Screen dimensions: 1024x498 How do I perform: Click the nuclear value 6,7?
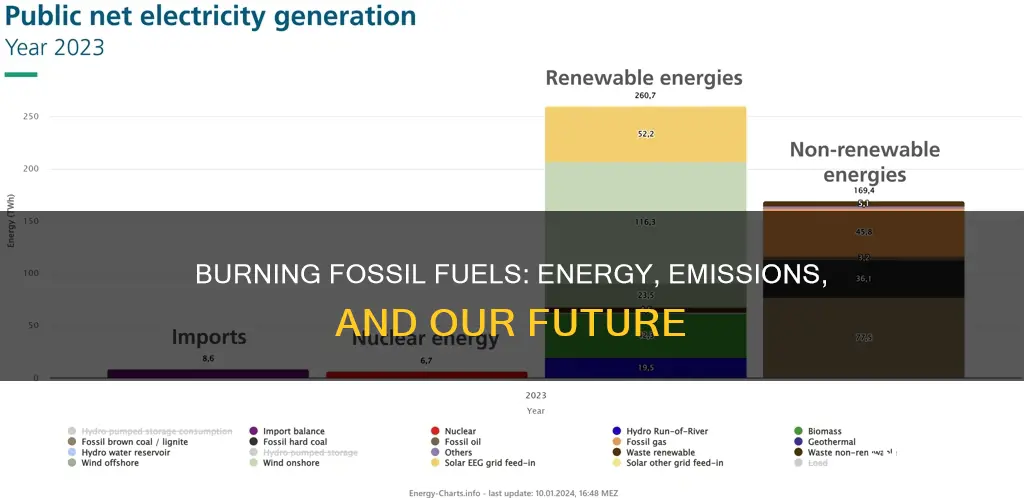click(426, 360)
